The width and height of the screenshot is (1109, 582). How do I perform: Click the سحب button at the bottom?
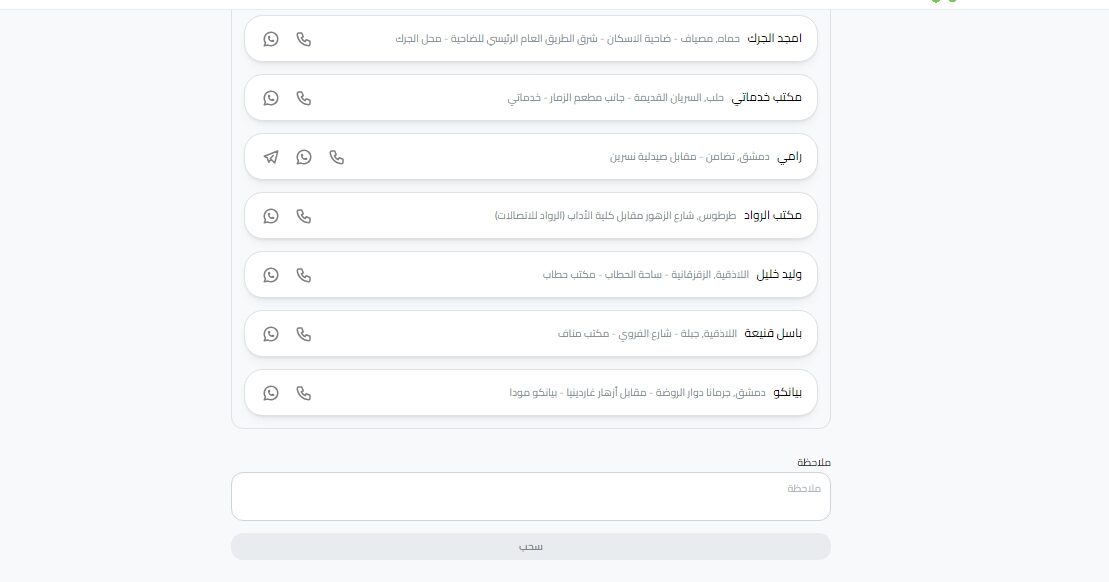pos(530,546)
